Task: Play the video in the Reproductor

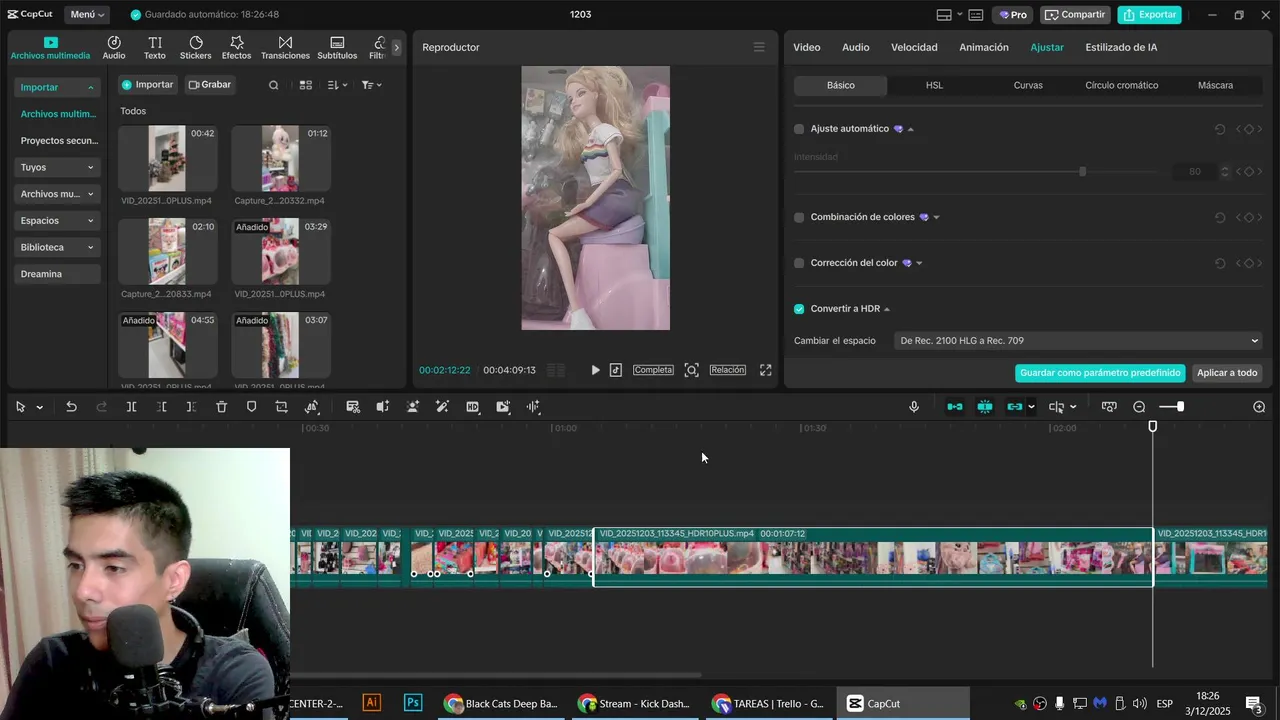Action: pos(595,370)
